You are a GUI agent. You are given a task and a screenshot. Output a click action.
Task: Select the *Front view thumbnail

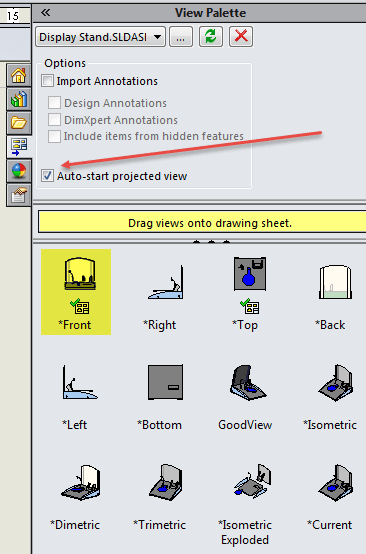(x=76, y=292)
